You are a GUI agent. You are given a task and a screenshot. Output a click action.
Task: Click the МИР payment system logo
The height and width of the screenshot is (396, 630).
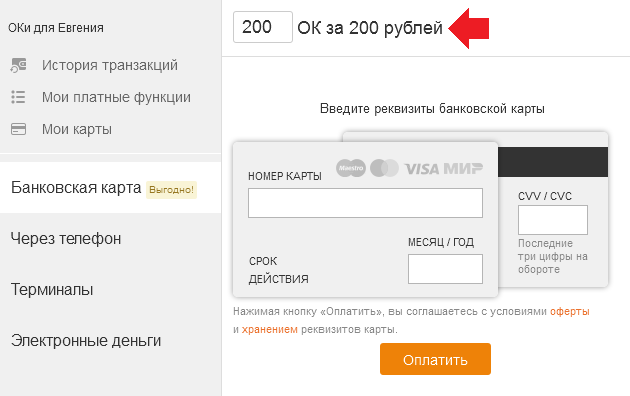(x=462, y=169)
